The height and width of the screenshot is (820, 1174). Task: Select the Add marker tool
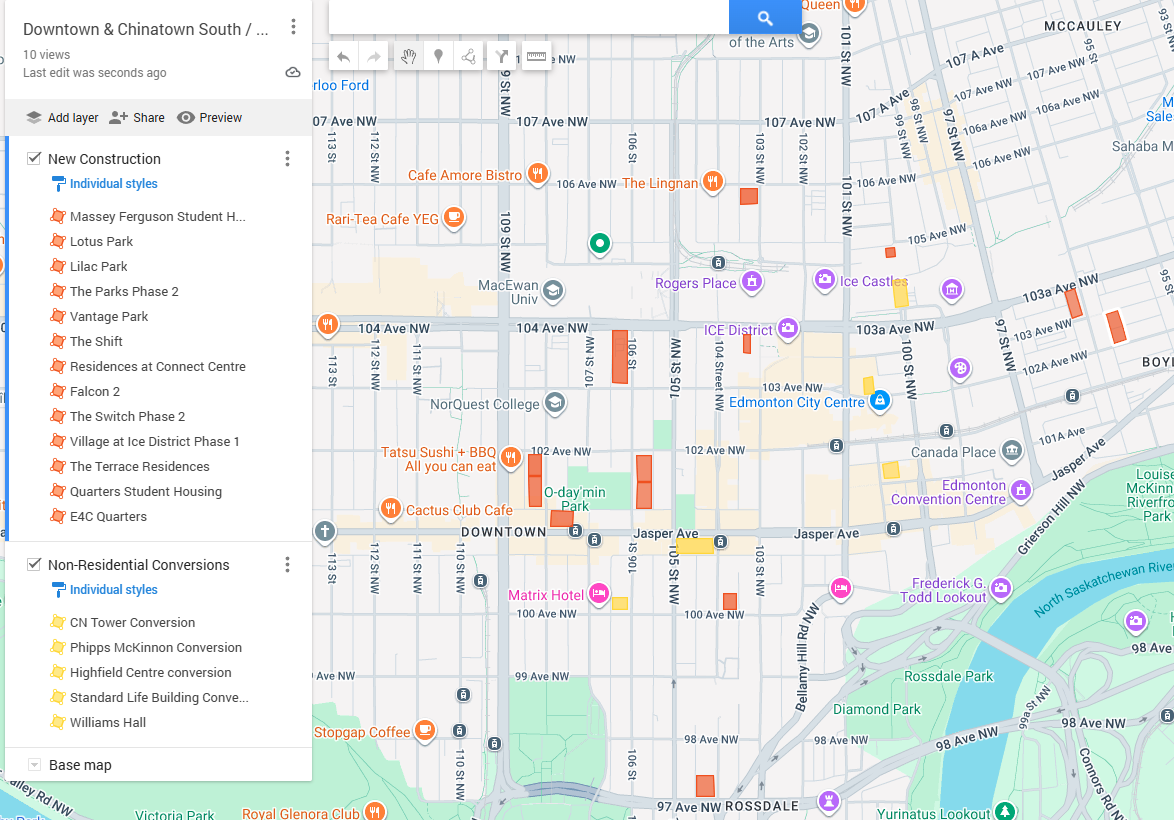[x=439, y=56]
